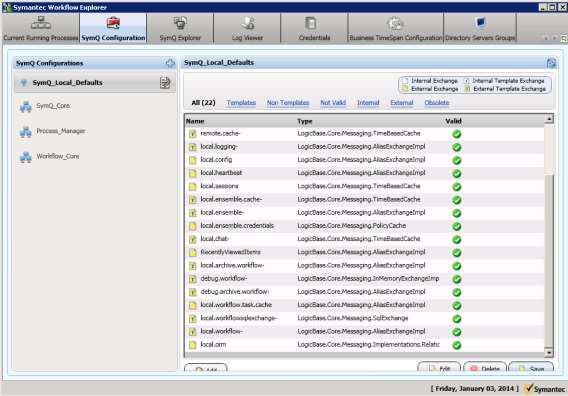Filter by Not Valid exchanges

333,103
